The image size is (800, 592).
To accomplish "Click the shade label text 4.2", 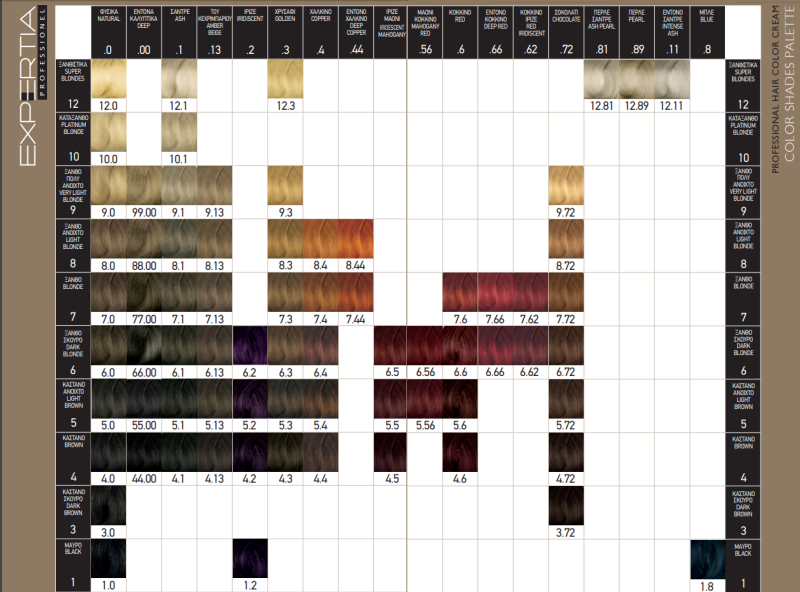I will pos(249,479).
